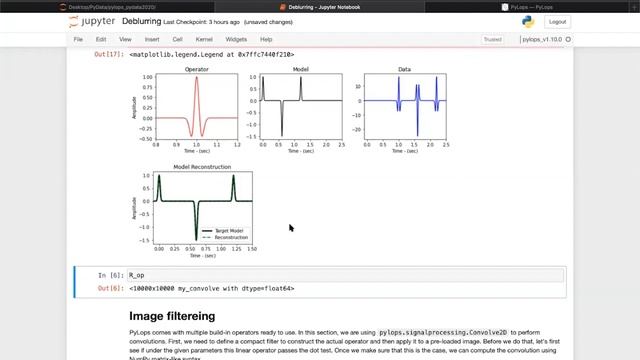Click the Jupyter Notebook tab favicon
This screenshot has height=360, width=640.
pos(282,7)
